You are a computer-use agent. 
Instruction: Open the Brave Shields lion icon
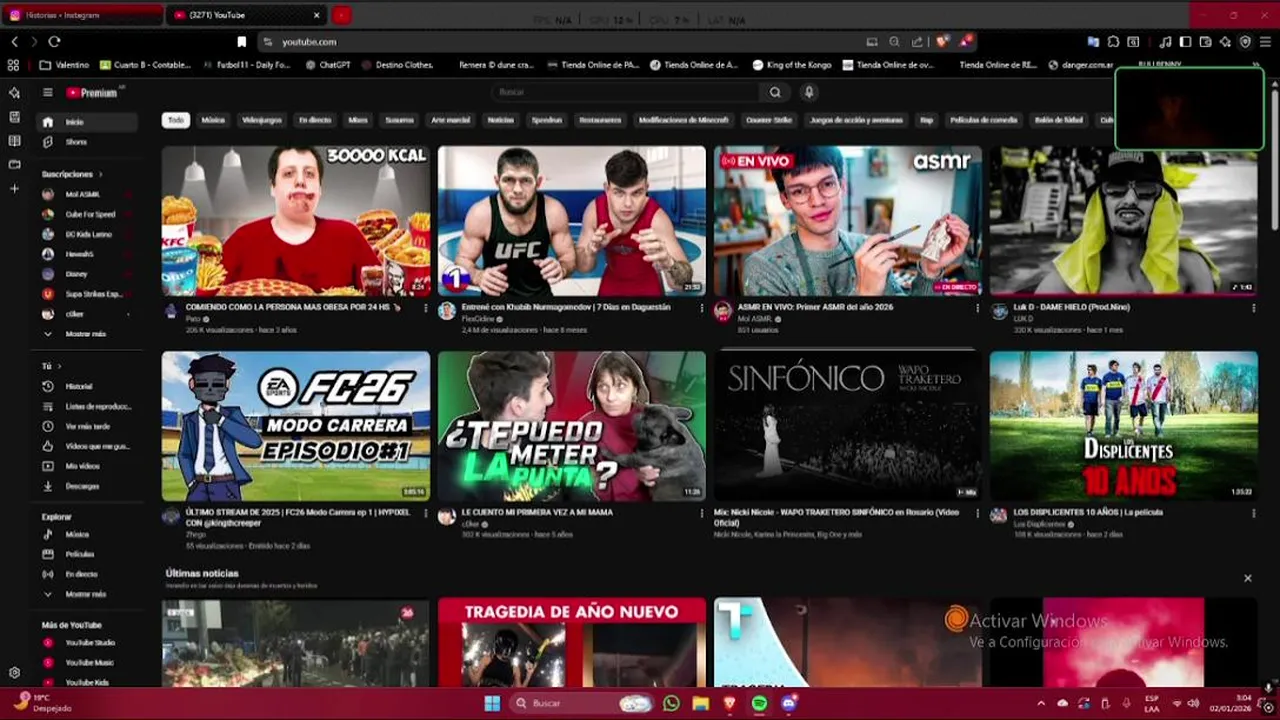point(942,42)
